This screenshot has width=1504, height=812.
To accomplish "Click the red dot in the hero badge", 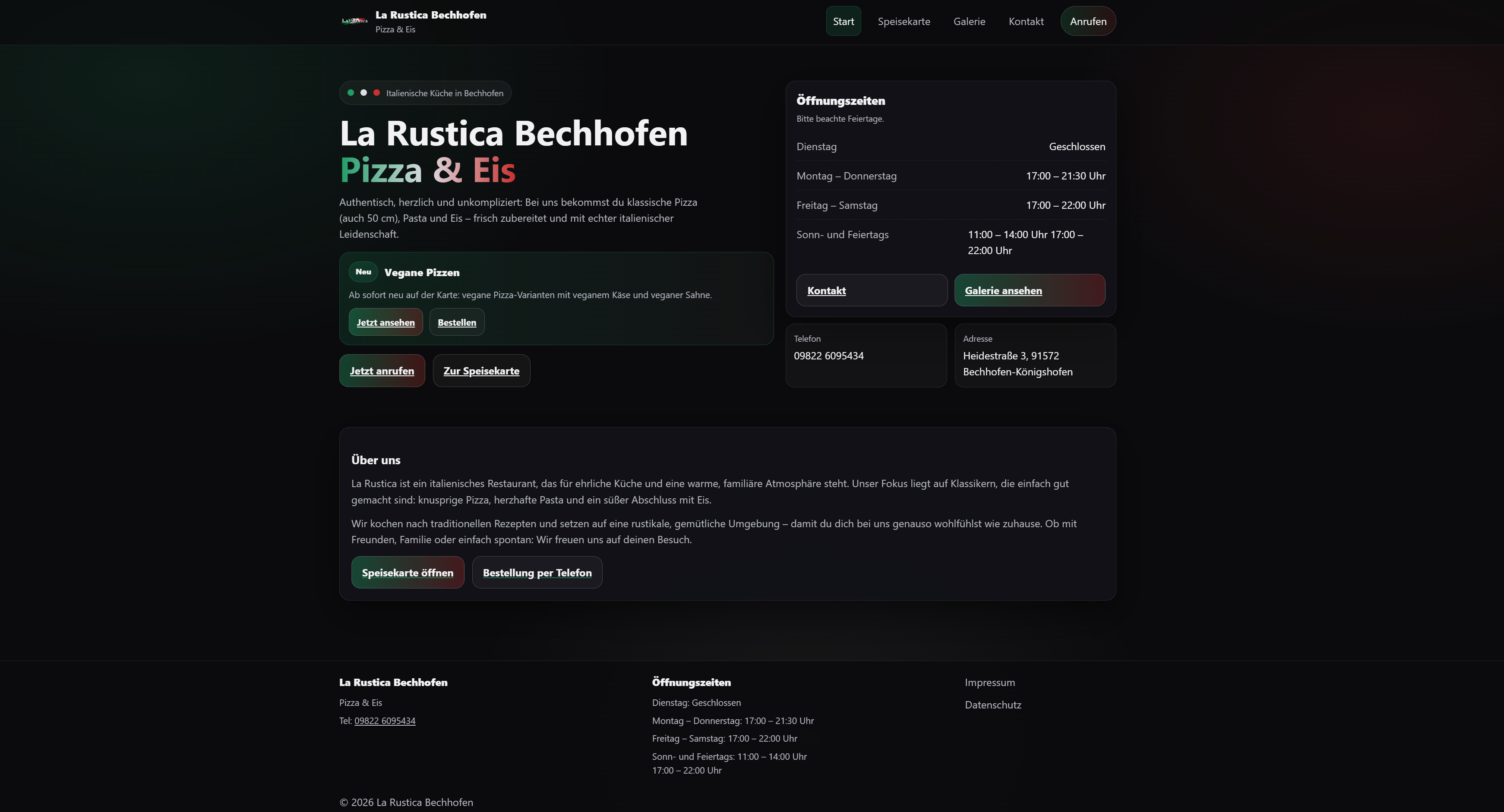I will [x=376, y=92].
